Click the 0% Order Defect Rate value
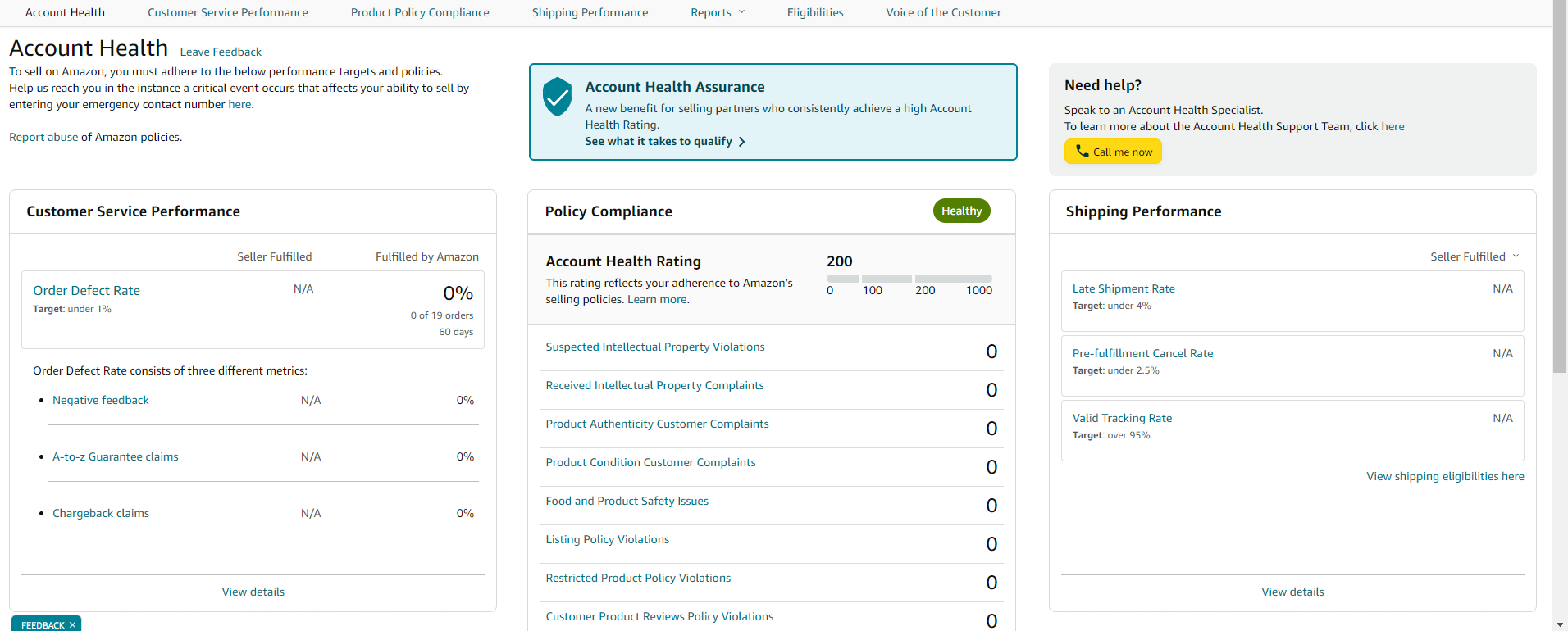Image resolution: width=1568 pixels, height=631 pixels. coord(458,293)
